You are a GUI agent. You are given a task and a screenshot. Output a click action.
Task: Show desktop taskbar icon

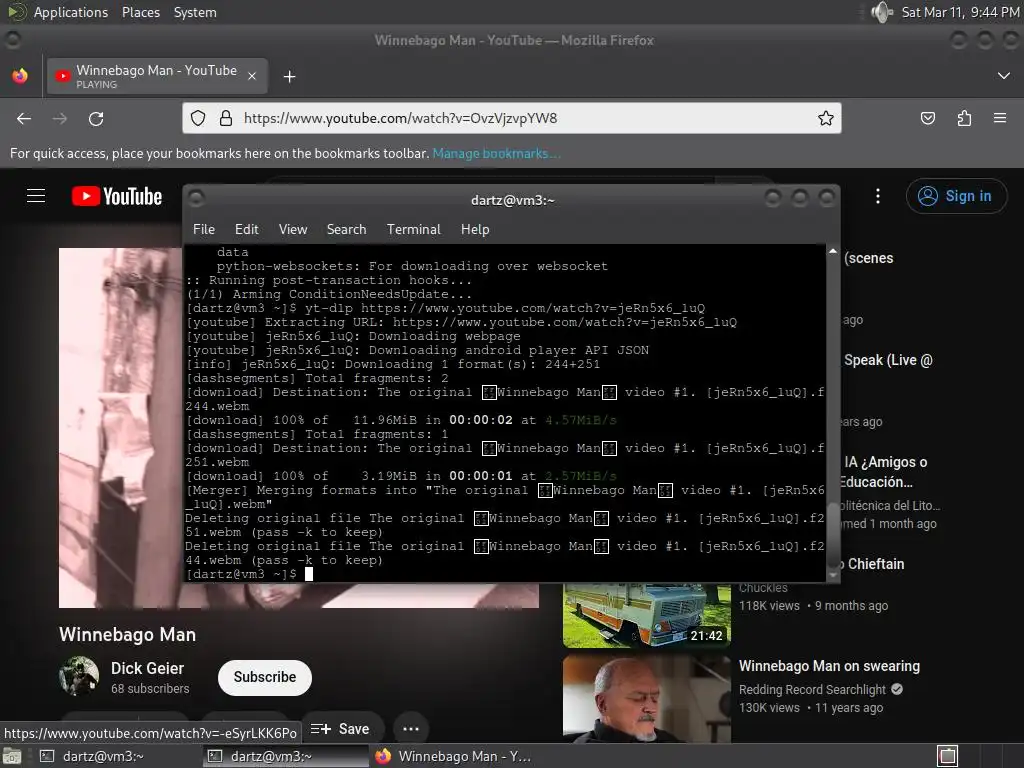point(12,756)
